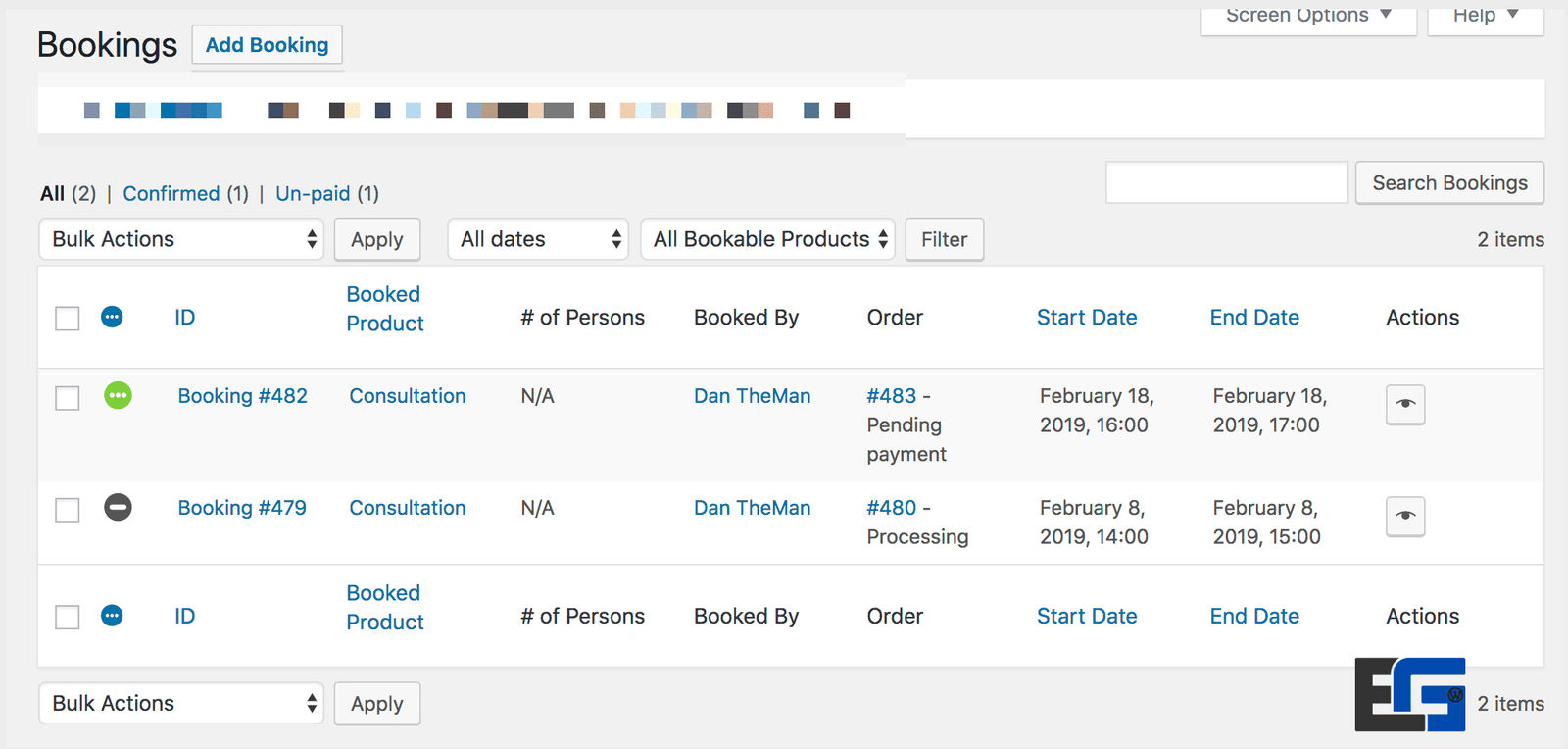Click the 'Pending payment' order status text
Screen dimensions: 1568x749
coord(906,439)
